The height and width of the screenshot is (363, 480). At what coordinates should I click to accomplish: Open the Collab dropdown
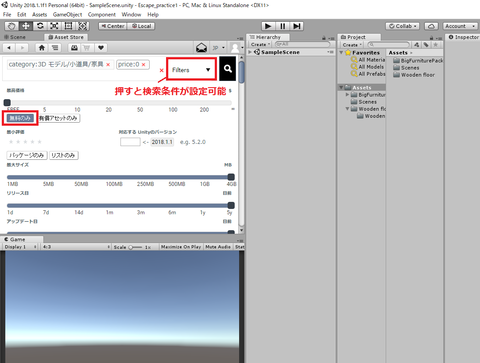click(402, 26)
